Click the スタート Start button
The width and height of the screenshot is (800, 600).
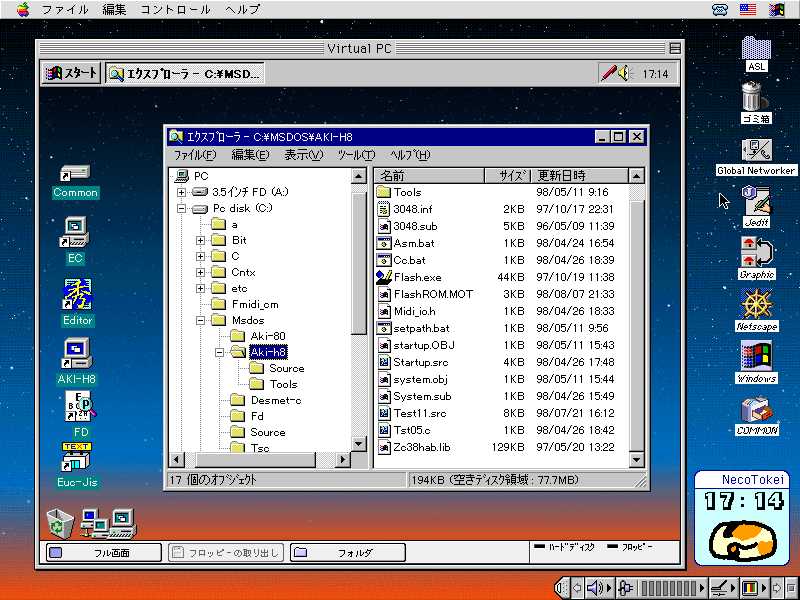pyautogui.click(x=71, y=73)
